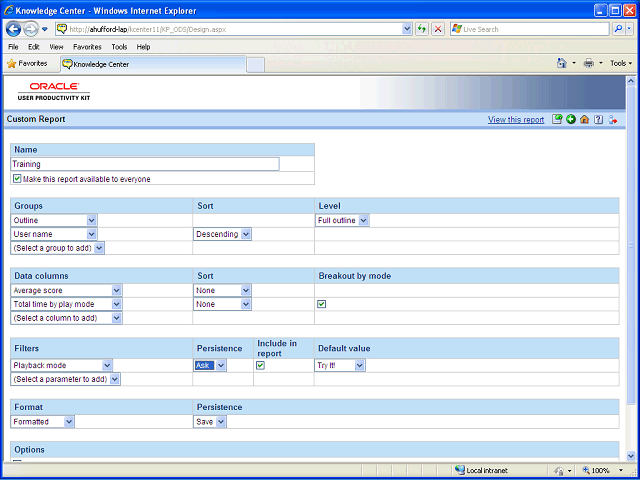Open the Print button dropdown arrow

(601, 63)
